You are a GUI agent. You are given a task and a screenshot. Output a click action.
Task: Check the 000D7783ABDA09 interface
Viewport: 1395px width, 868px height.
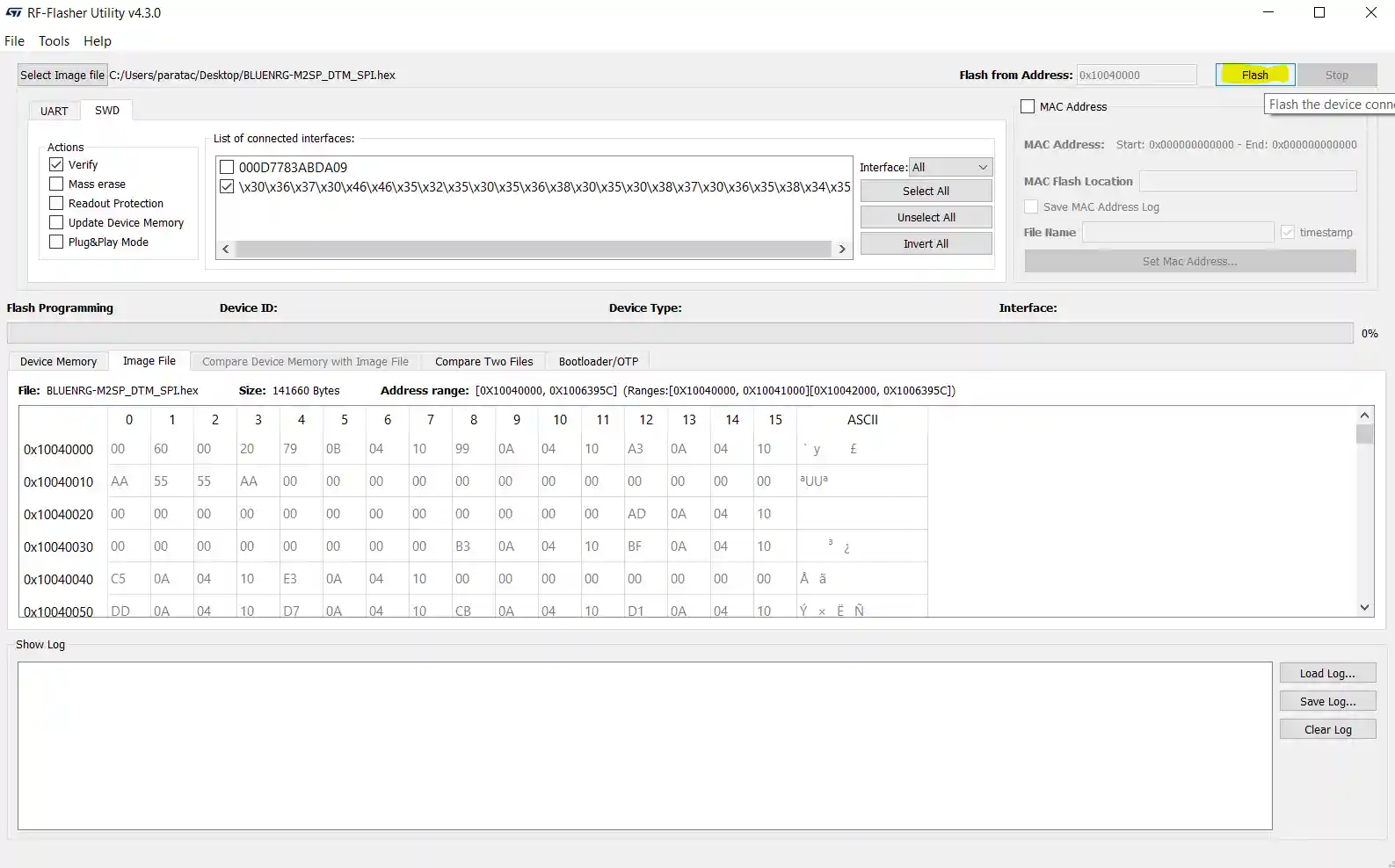[227, 167]
